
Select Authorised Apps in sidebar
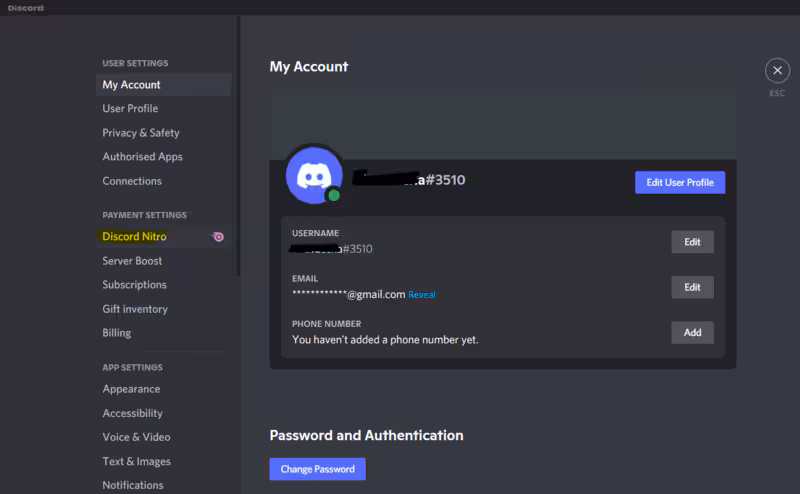point(142,157)
